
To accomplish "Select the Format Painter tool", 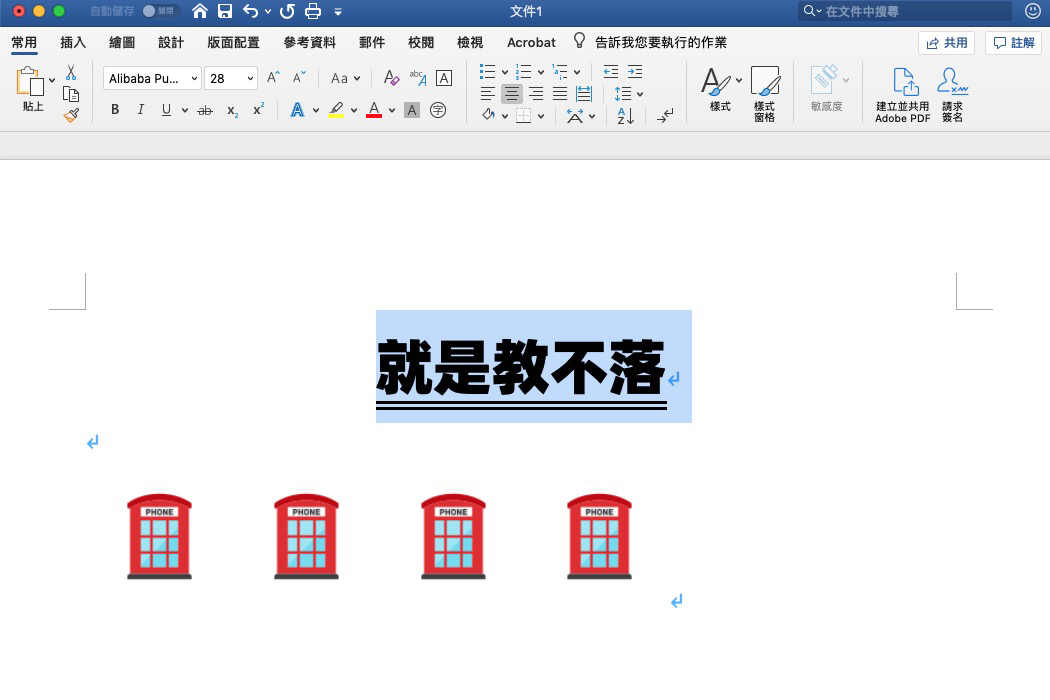I will [x=70, y=115].
